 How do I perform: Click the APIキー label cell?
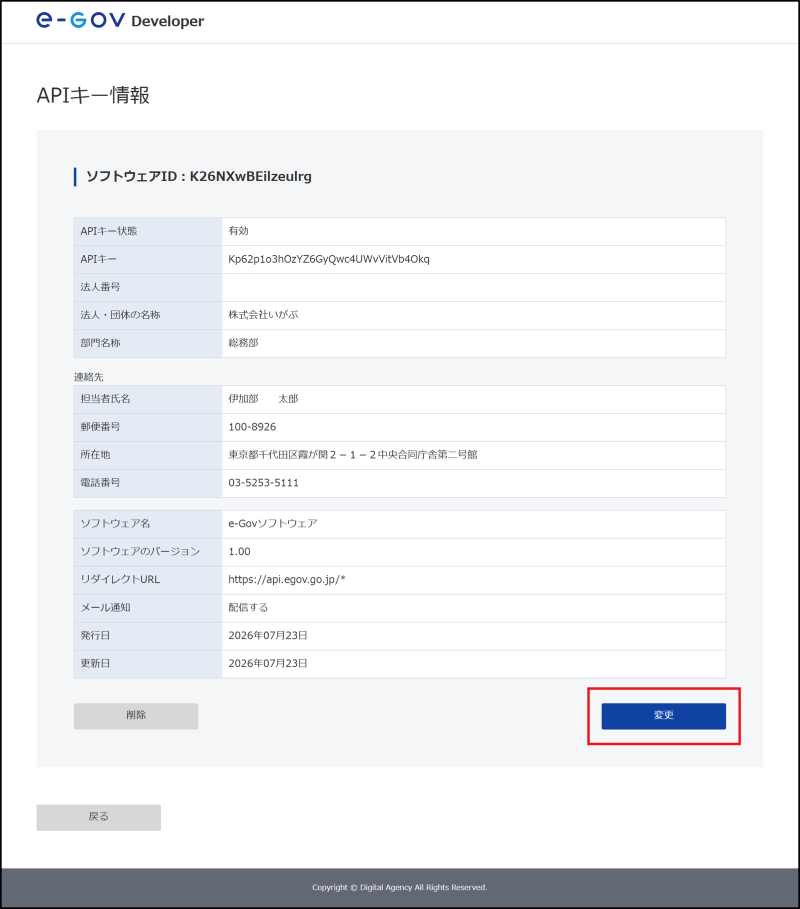pos(148,259)
